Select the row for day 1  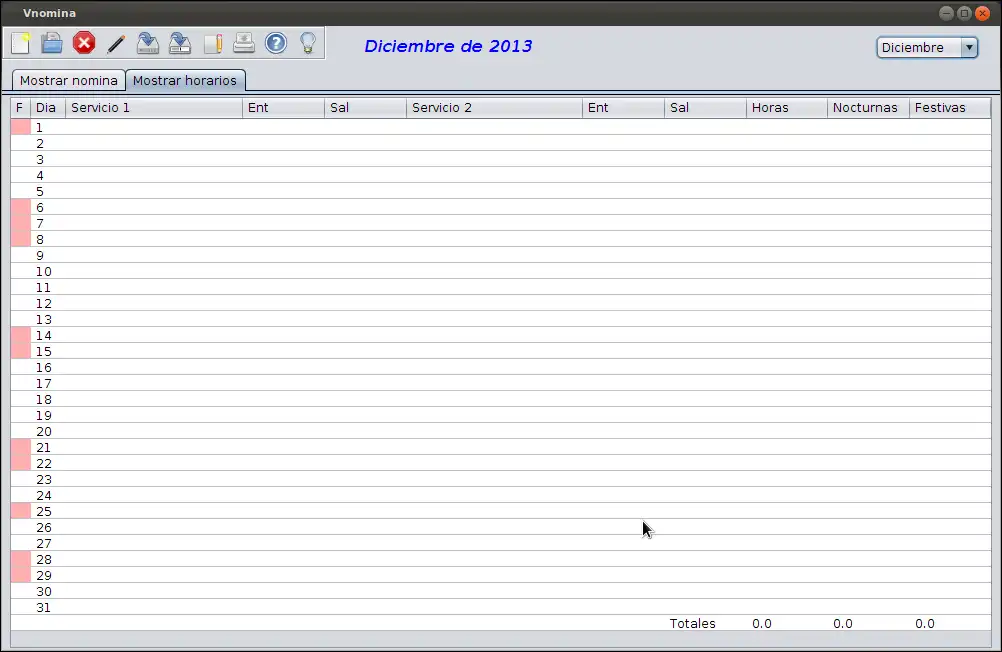[x=501, y=127]
